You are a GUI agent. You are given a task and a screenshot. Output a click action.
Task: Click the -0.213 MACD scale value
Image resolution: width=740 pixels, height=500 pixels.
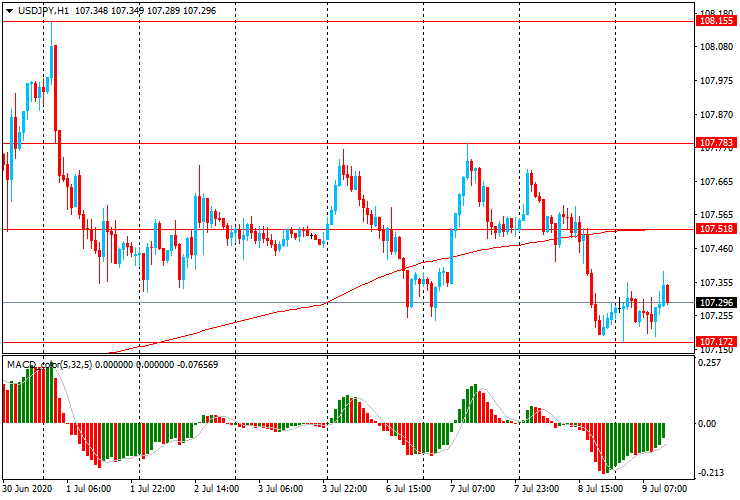[711, 473]
